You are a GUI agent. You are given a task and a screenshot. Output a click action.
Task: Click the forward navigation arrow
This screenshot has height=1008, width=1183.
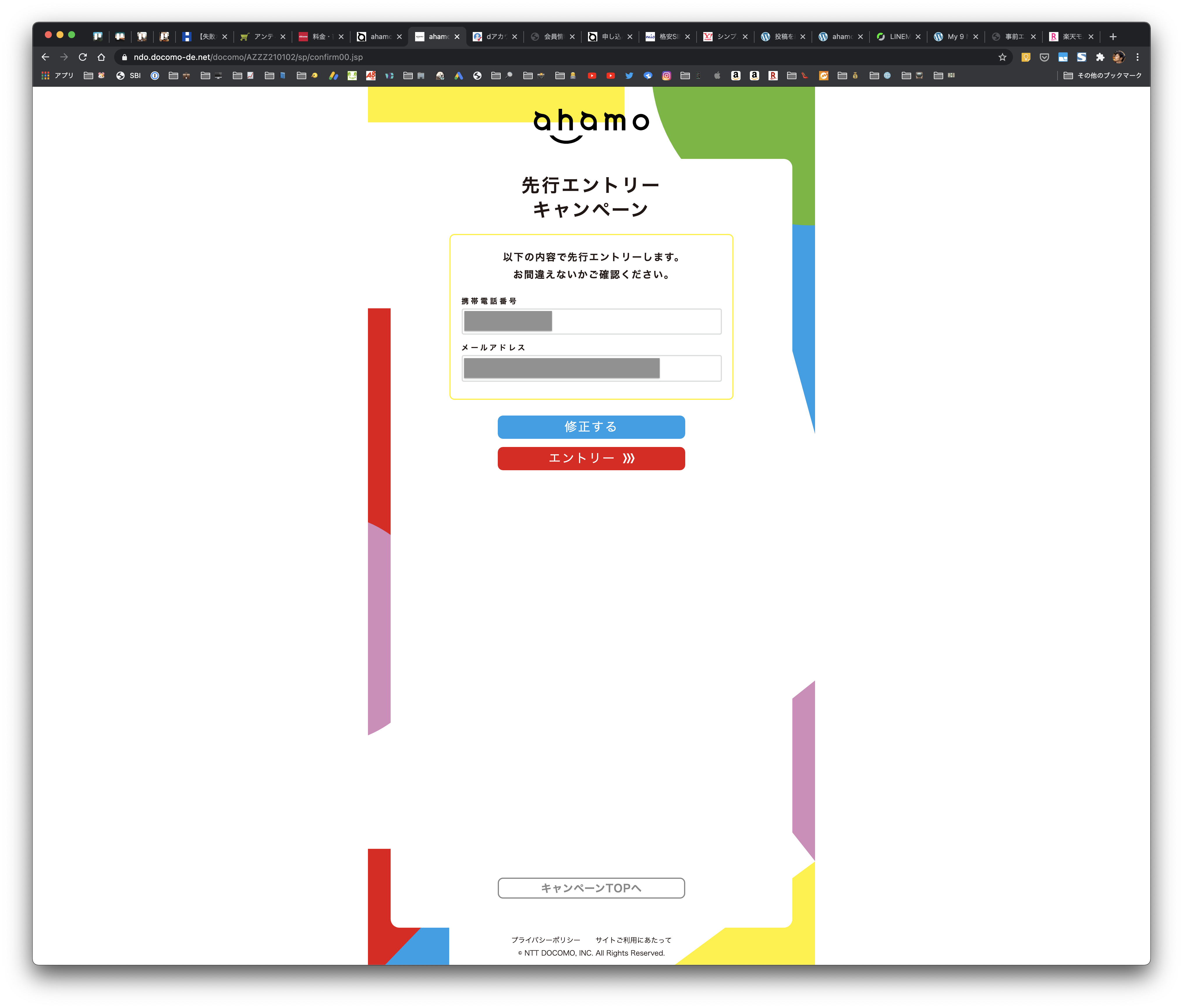point(64,57)
